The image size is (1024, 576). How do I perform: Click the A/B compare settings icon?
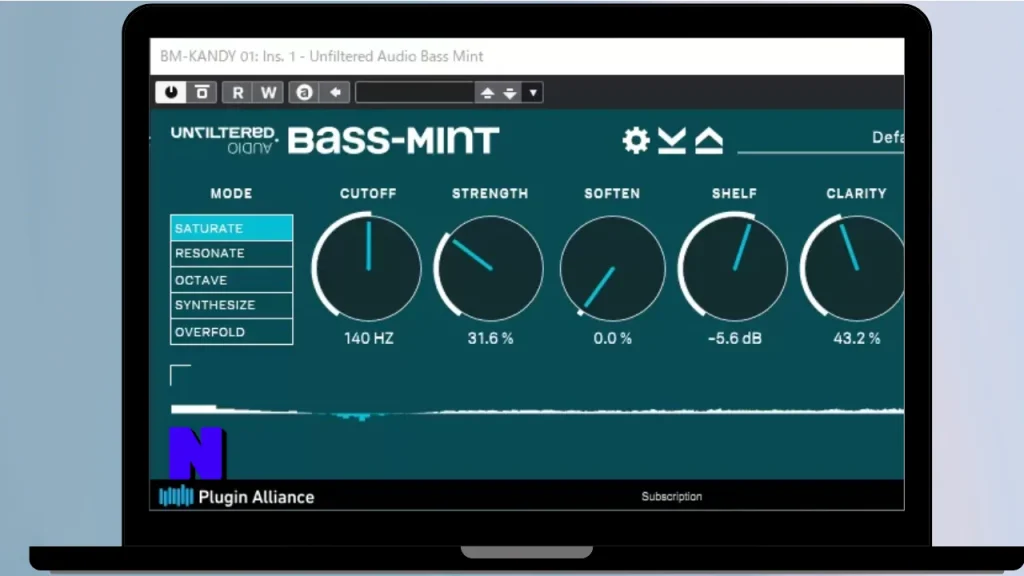tap(202, 92)
